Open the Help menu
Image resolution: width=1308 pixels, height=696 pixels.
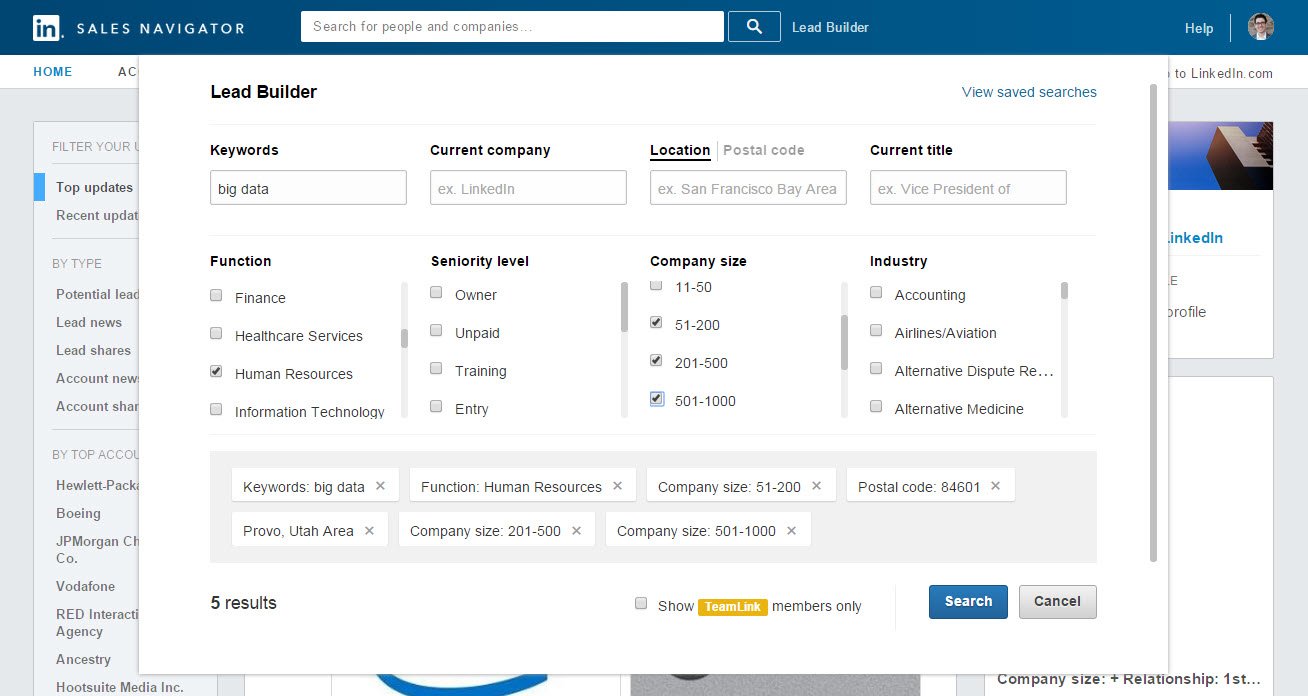point(1198,28)
